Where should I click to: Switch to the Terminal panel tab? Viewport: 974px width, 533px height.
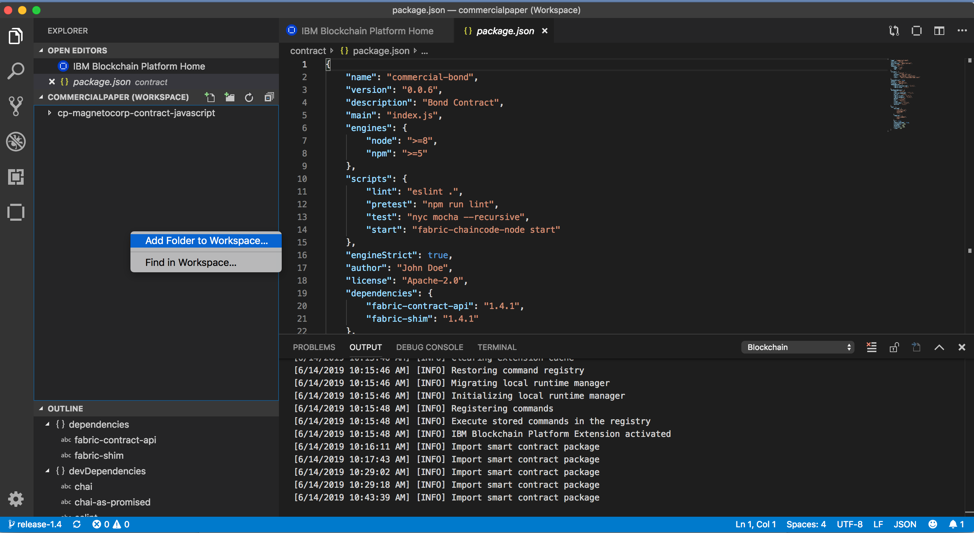[x=497, y=347]
